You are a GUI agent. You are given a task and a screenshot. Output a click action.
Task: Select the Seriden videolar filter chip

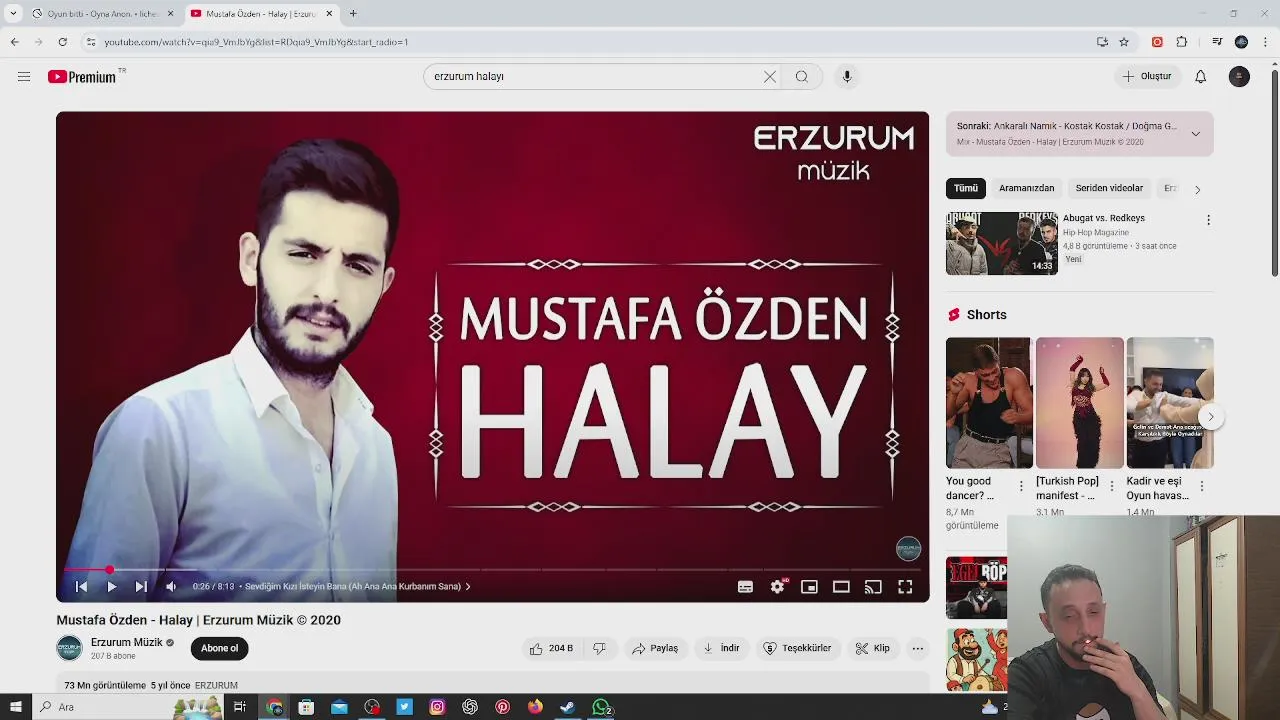click(x=1109, y=188)
